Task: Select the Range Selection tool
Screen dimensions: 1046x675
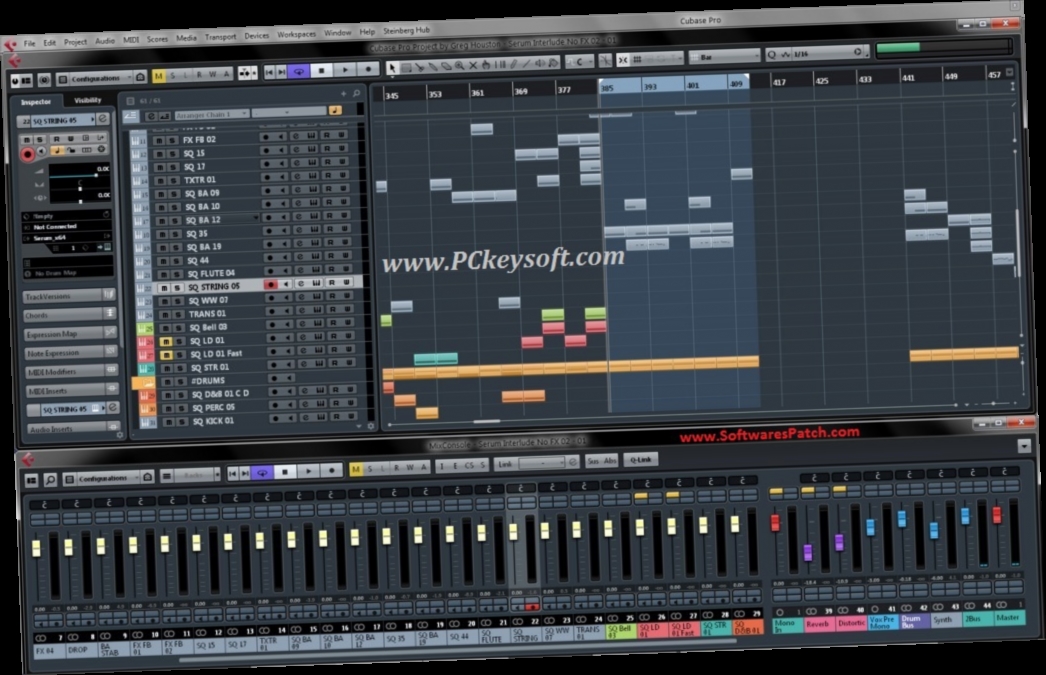Action: (x=406, y=67)
